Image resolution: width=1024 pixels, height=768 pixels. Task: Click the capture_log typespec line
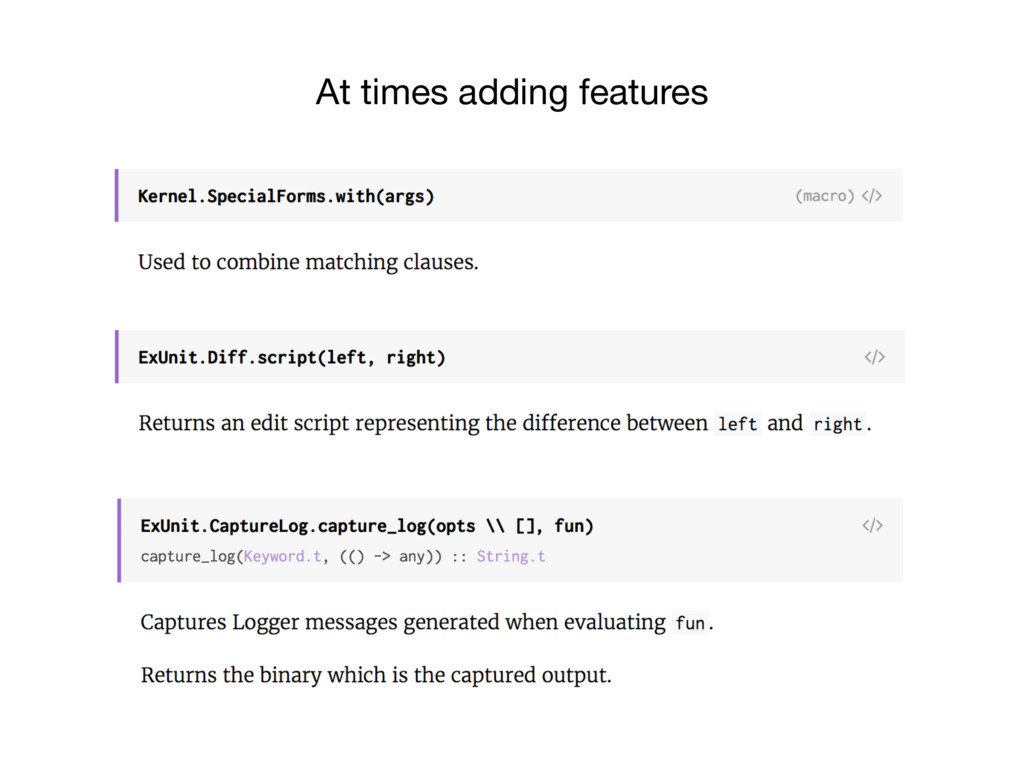343,556
